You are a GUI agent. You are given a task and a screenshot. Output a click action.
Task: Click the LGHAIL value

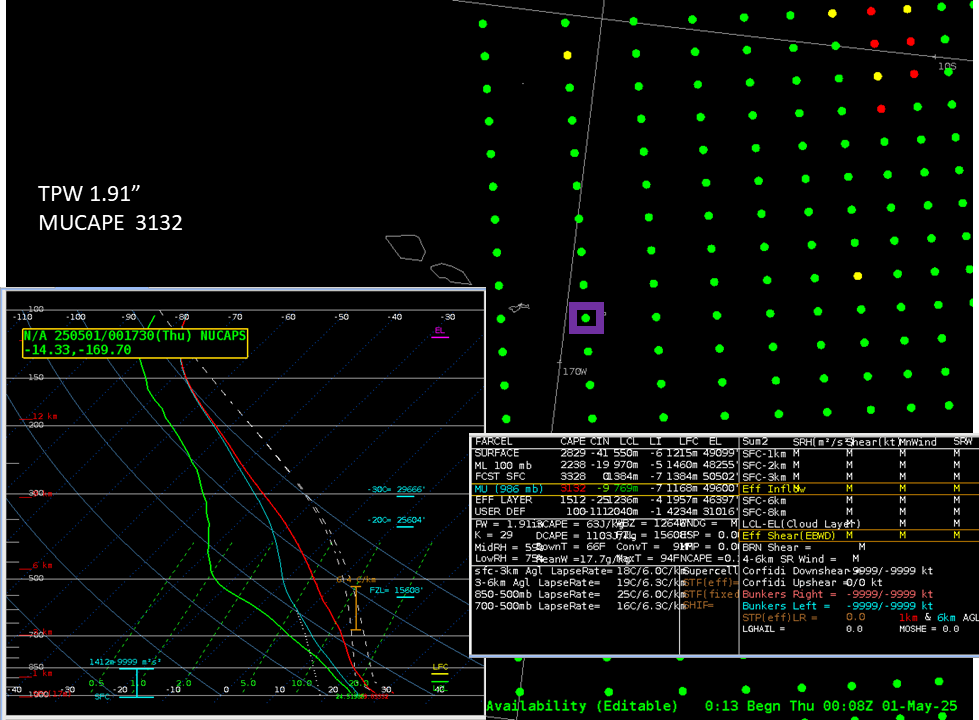(x=854, y=629)
